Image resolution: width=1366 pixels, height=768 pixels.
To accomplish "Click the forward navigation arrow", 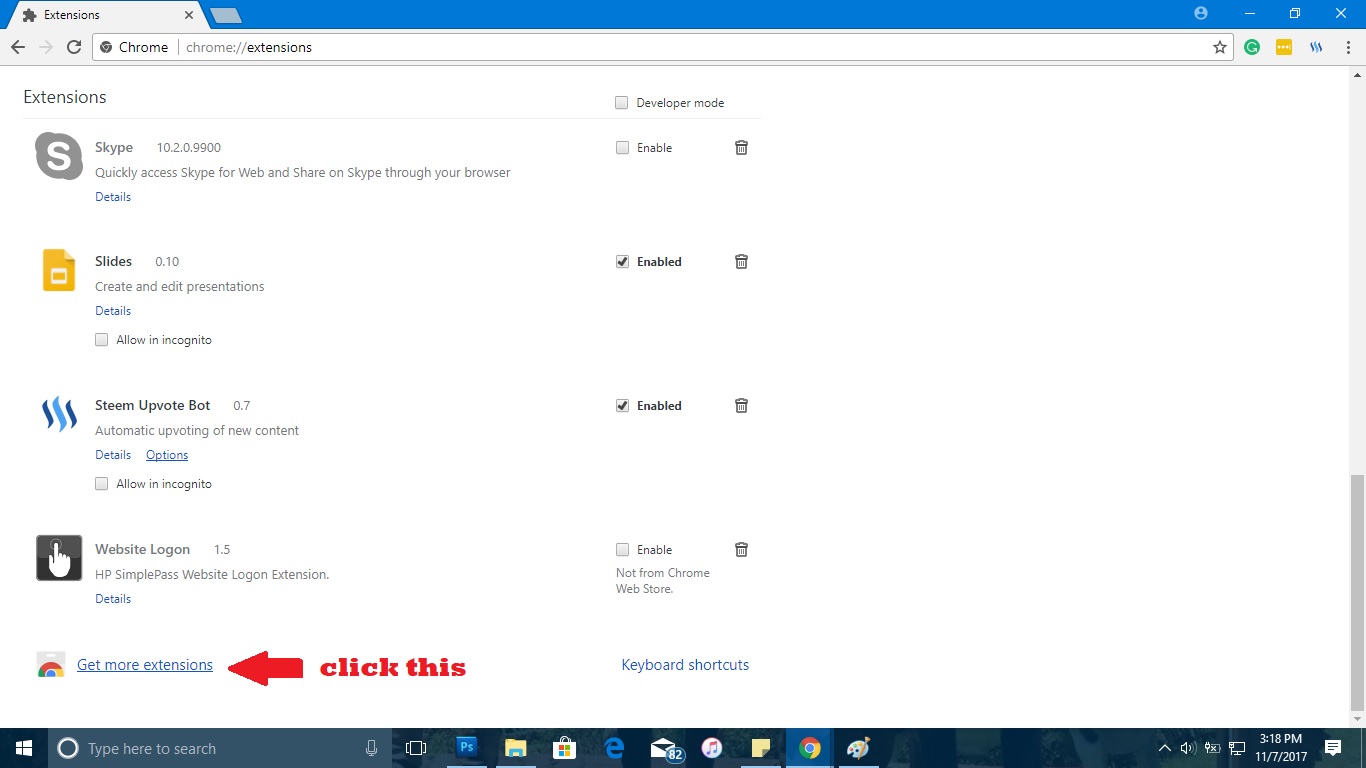I will coord(46,47).
